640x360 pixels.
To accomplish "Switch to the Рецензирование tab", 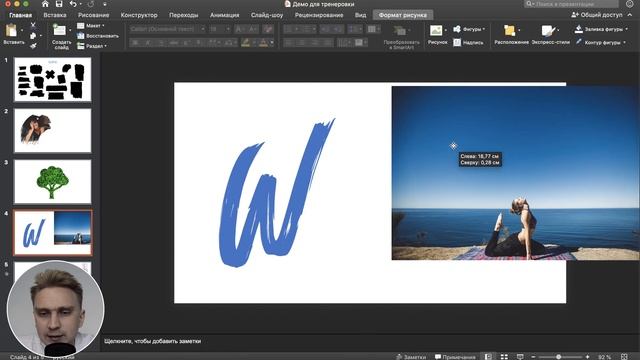I will (319, 15).
